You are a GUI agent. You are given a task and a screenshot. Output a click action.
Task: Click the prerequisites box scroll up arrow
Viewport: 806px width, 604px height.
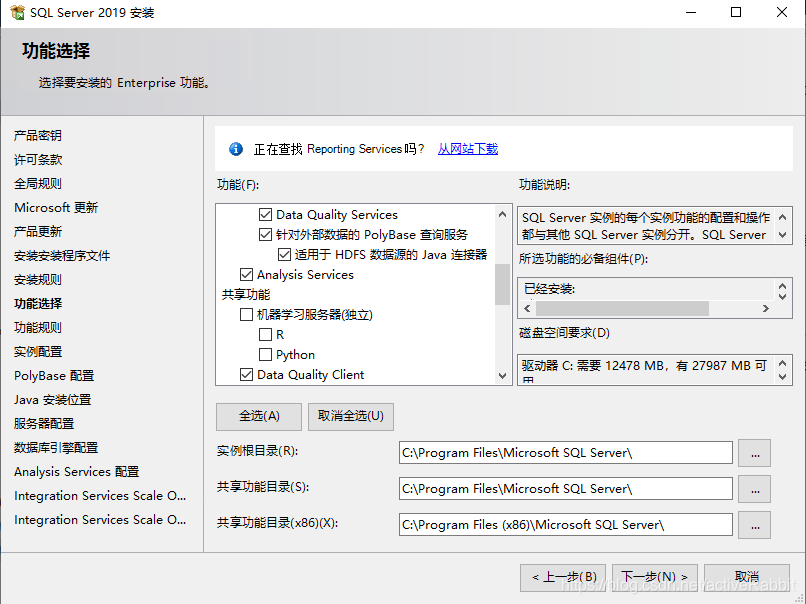[x=782, y=286]
